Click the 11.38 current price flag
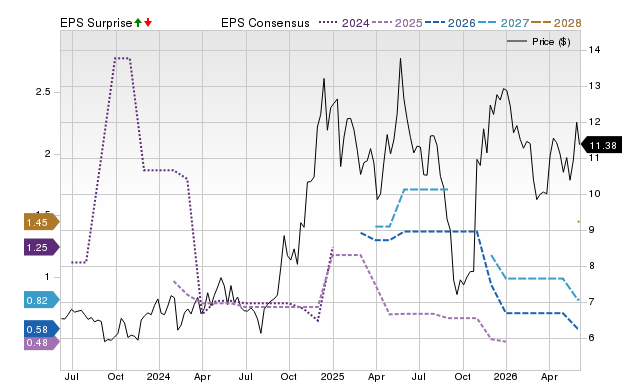Image resolution: width=640 pixels, height=382 pixels. click(601, 145)
